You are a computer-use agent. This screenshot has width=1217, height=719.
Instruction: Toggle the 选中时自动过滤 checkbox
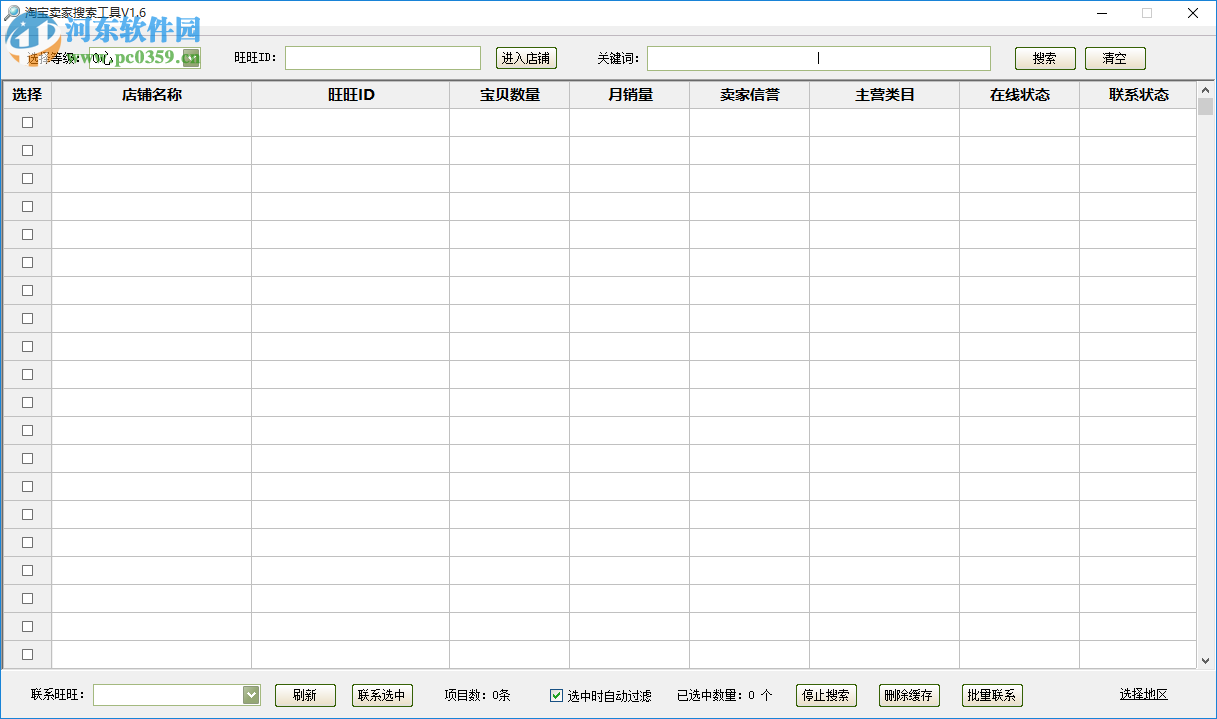click(555, 696)
